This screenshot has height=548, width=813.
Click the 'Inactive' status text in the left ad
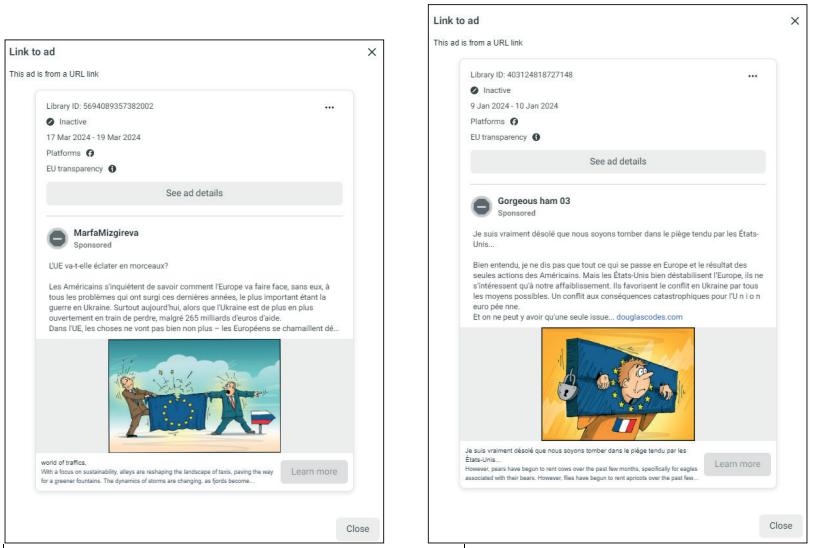(x=73, y=122)
